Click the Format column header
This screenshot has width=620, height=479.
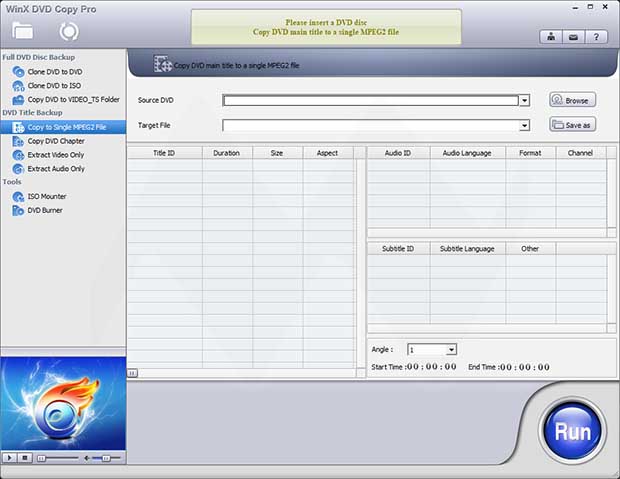530,153
